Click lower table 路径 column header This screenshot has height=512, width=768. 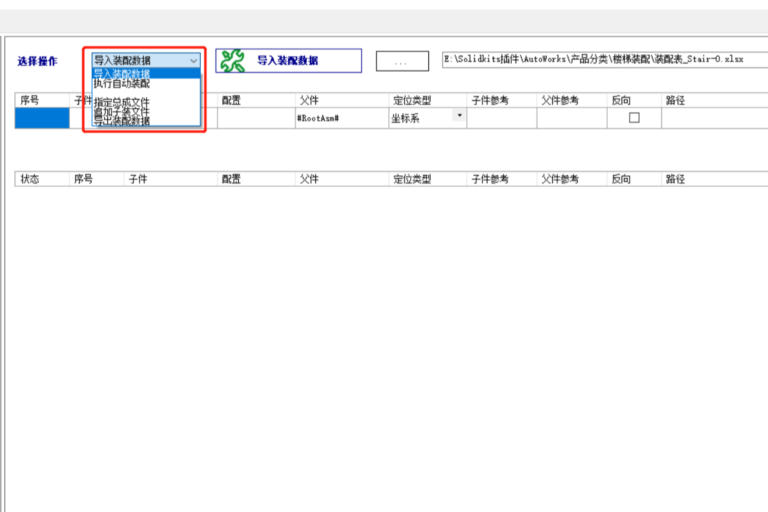[x=715, y=179]
